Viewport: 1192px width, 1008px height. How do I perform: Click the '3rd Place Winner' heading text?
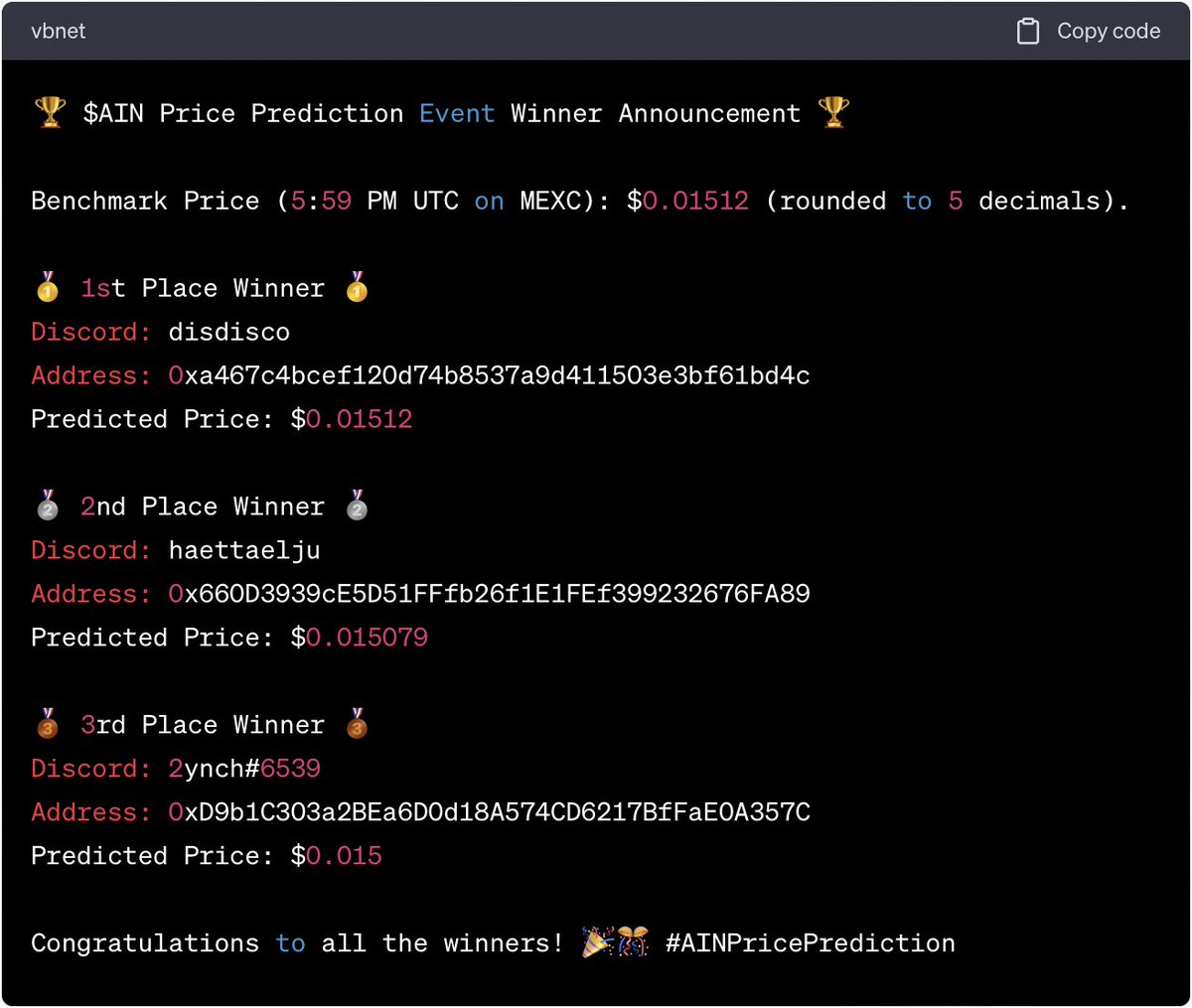(203, 725)
